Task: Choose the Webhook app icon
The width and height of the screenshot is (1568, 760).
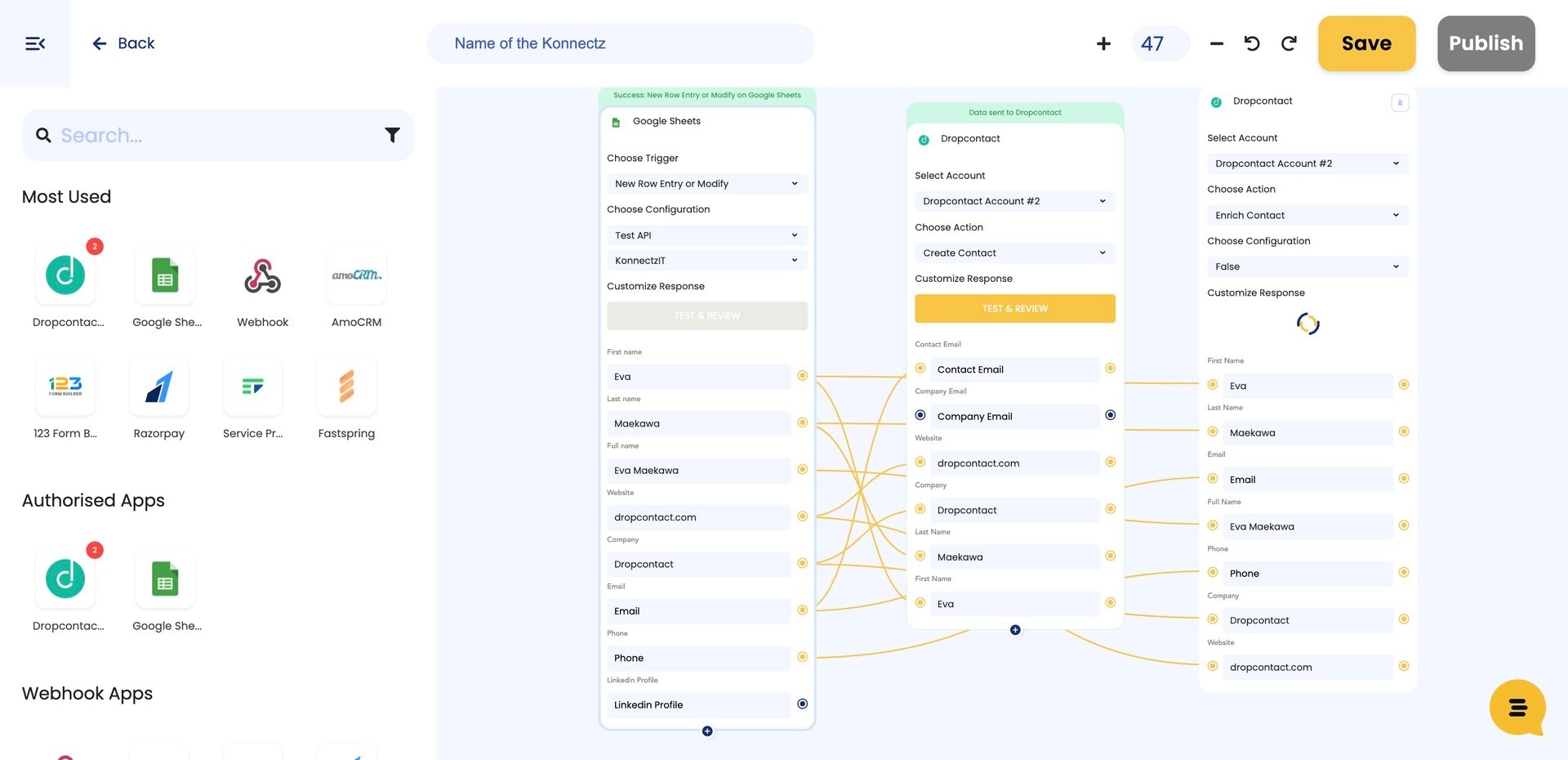Action: (262, 275)
